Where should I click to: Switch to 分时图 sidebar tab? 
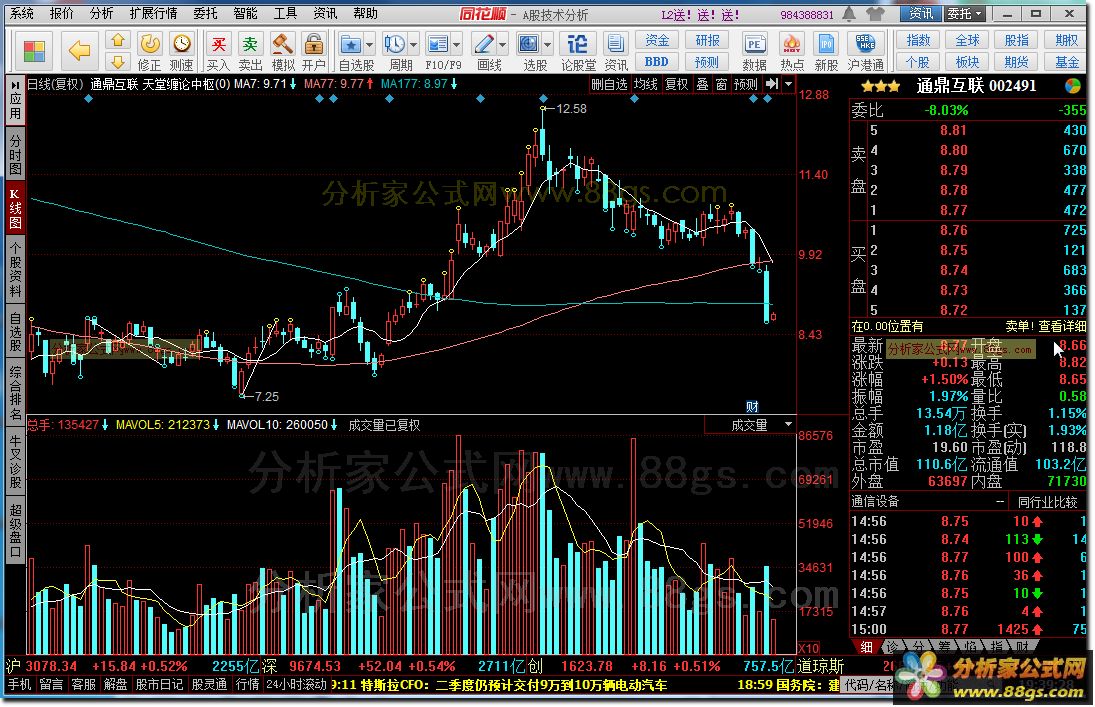point(15,154)
